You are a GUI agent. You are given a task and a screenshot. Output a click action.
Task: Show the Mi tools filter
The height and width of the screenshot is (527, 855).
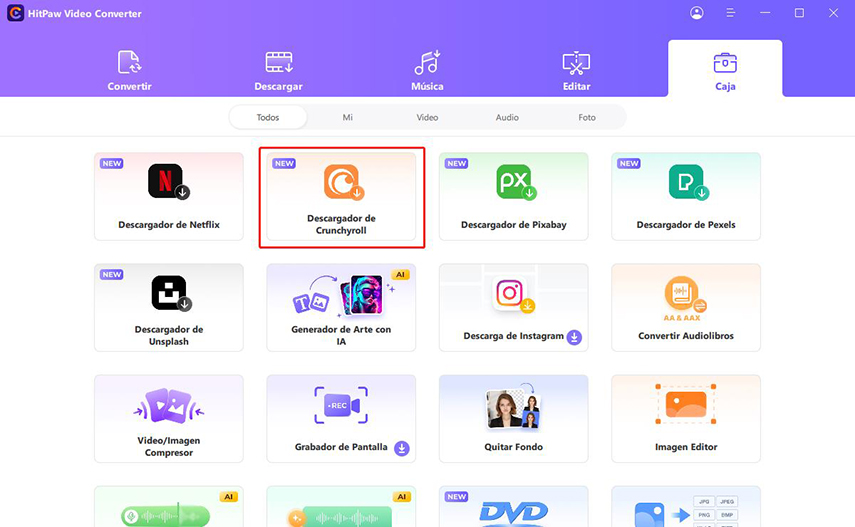pos(347,117)
